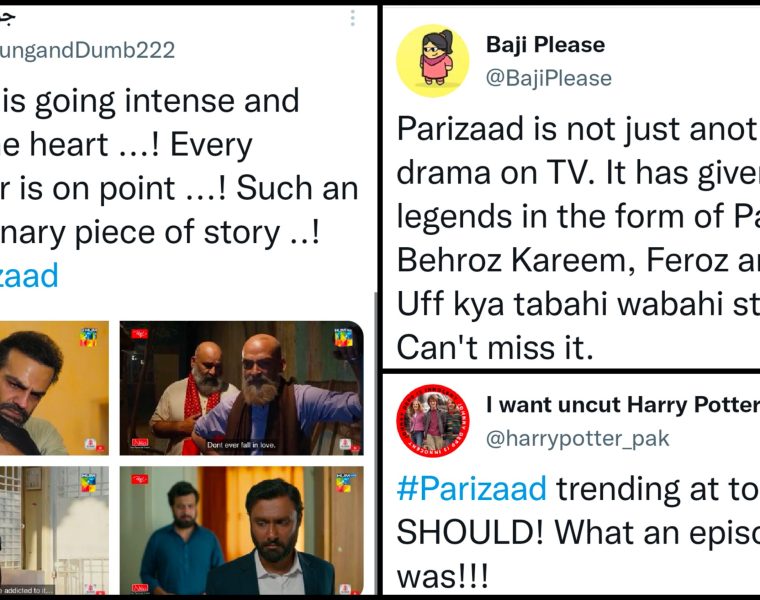The height and width of the screenshot is (600, 760).
Task: Open the three-dot tweet options menu
Action: (x=352, y=18)
